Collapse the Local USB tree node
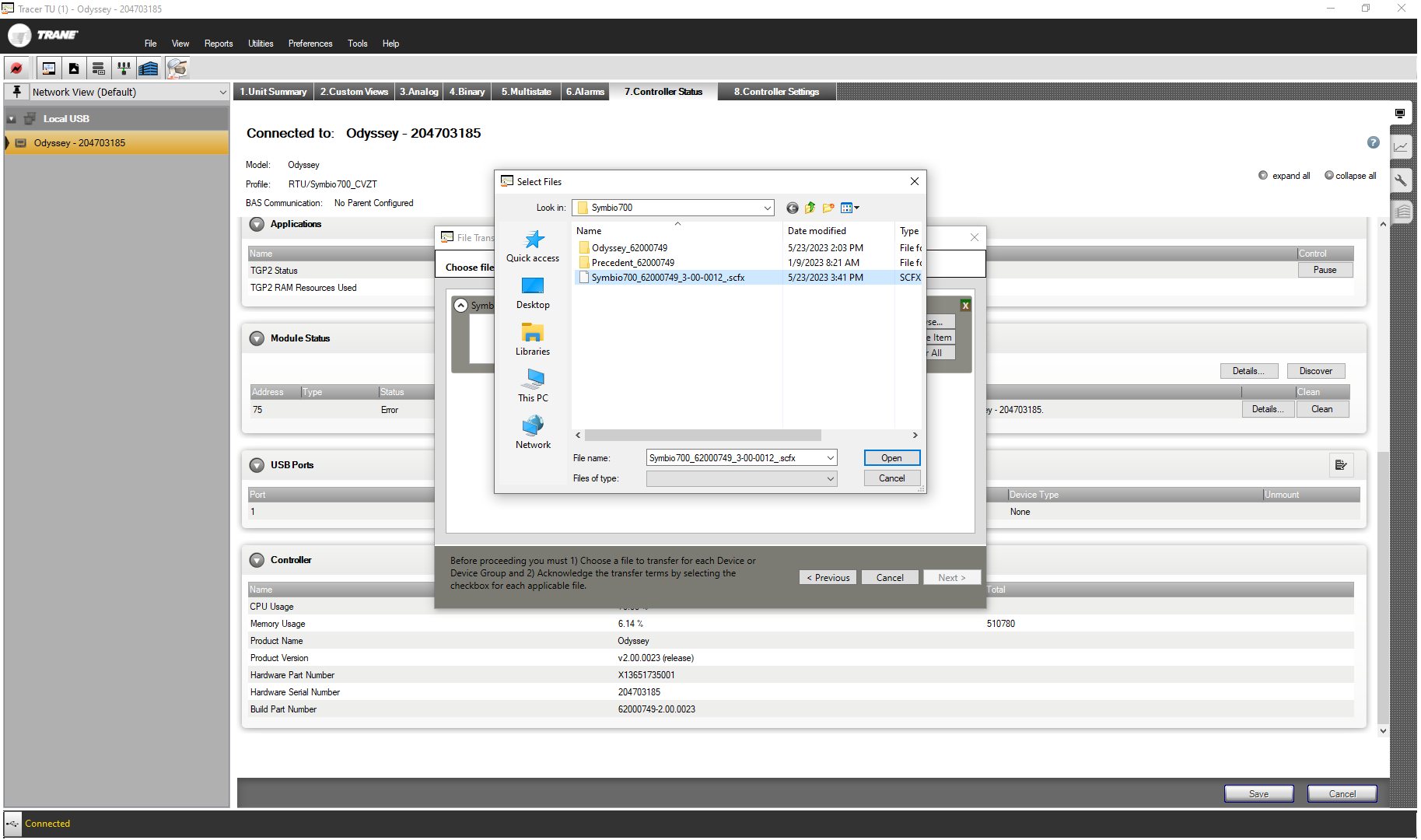 (x=12, y=119)
